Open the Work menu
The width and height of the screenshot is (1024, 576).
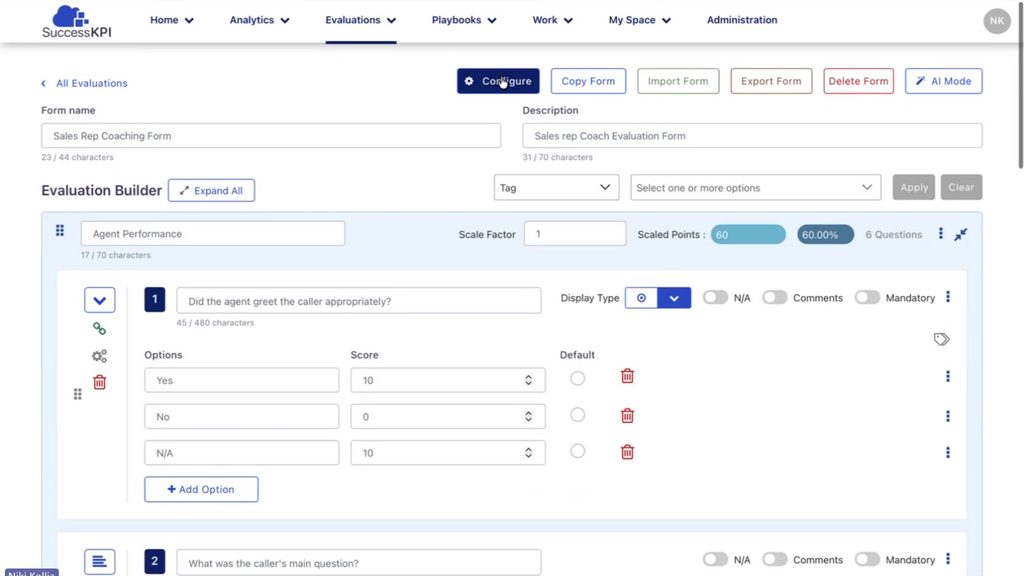(x=552, y=20)
